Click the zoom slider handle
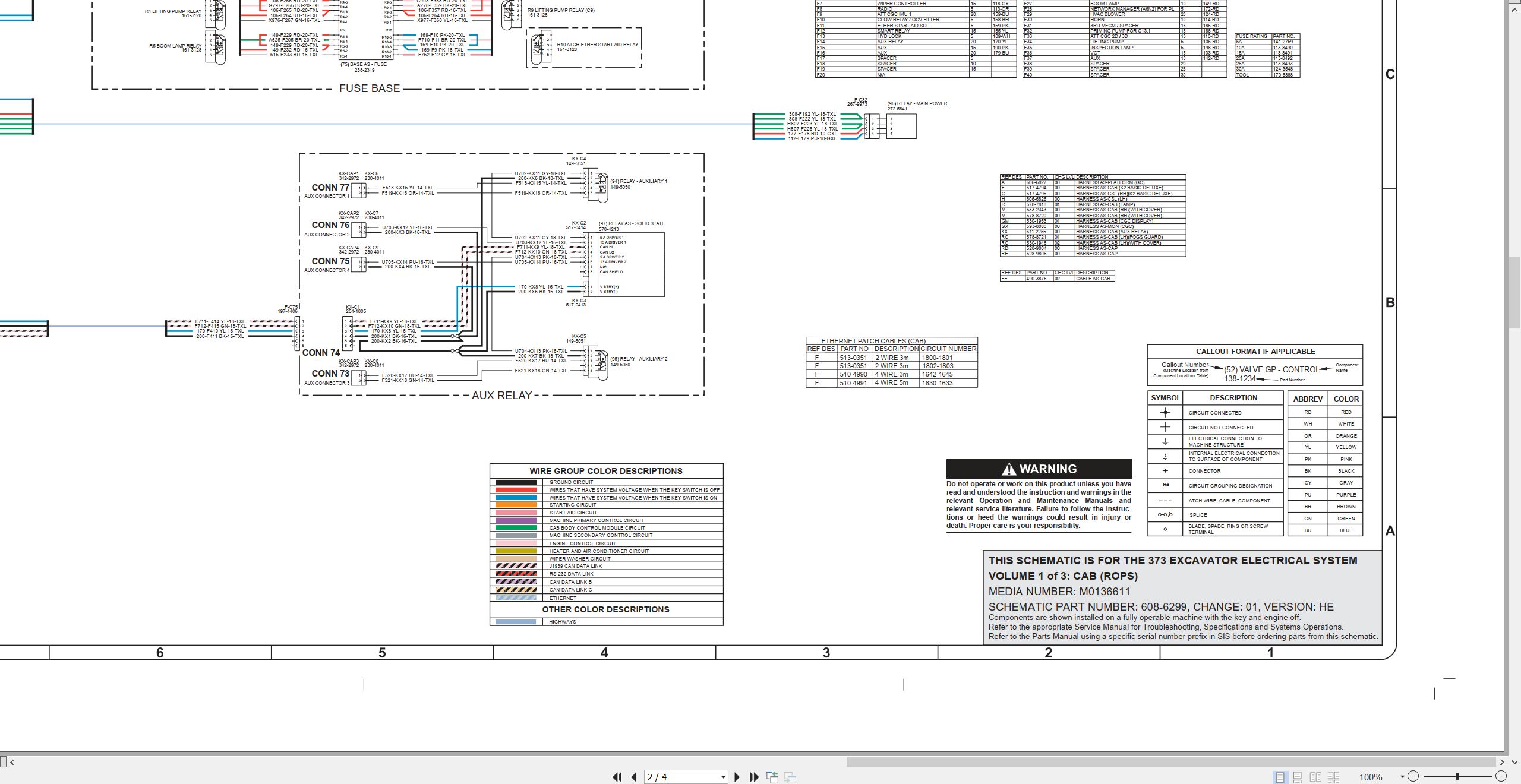Screen dimensions: 1521x784 click(x=1457, y=776)
